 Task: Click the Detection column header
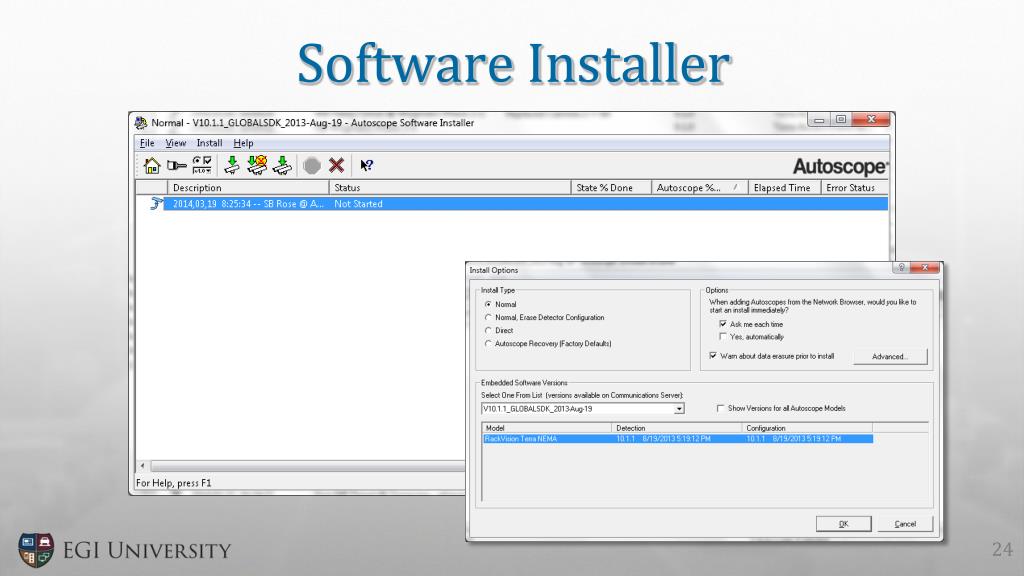click(x=677, y=428)
